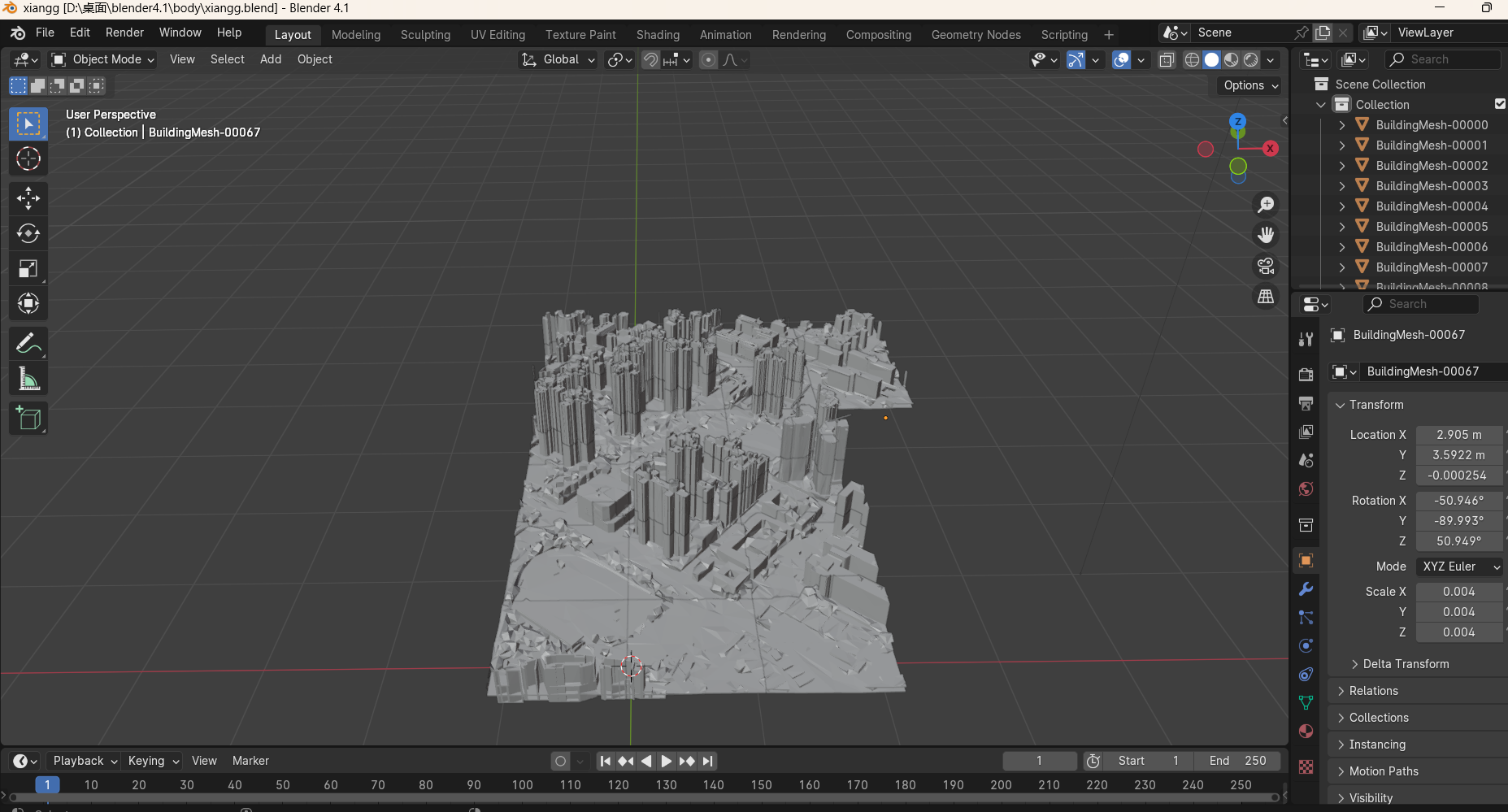Switch to the Shading workspace tab

coord(658,34)
